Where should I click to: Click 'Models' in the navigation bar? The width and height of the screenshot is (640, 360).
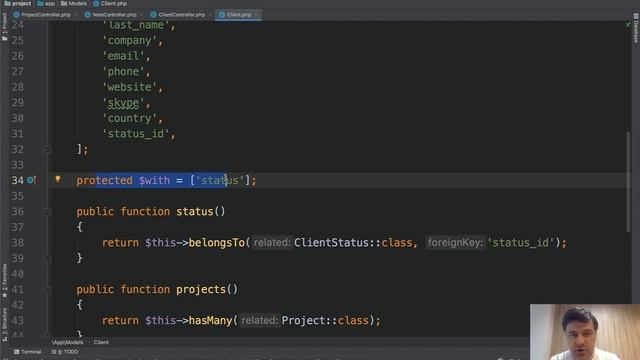click(78, 3)
